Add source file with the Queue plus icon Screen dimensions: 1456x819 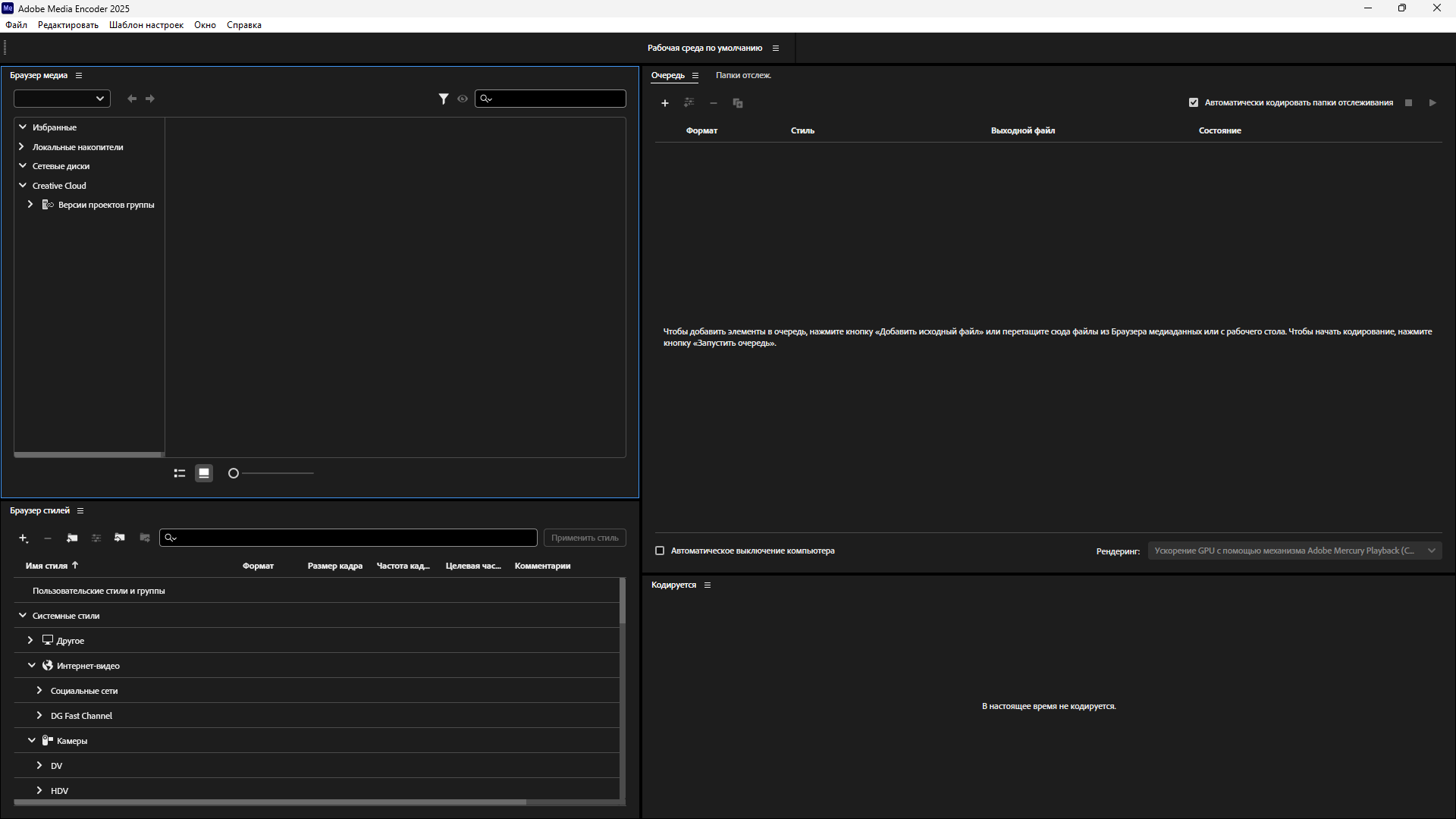[665, 103]
